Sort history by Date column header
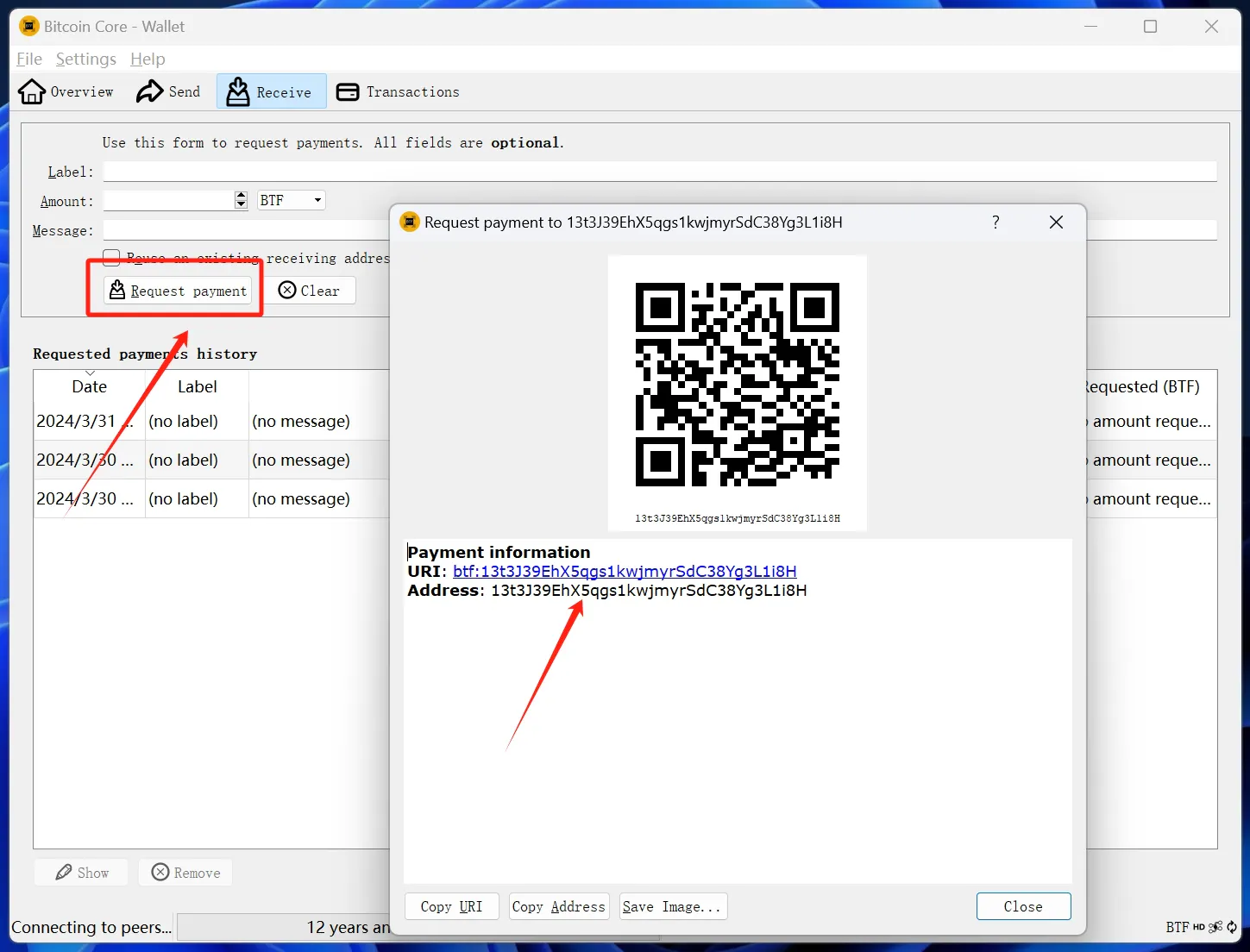1250x952 pixels. (90, 386)
